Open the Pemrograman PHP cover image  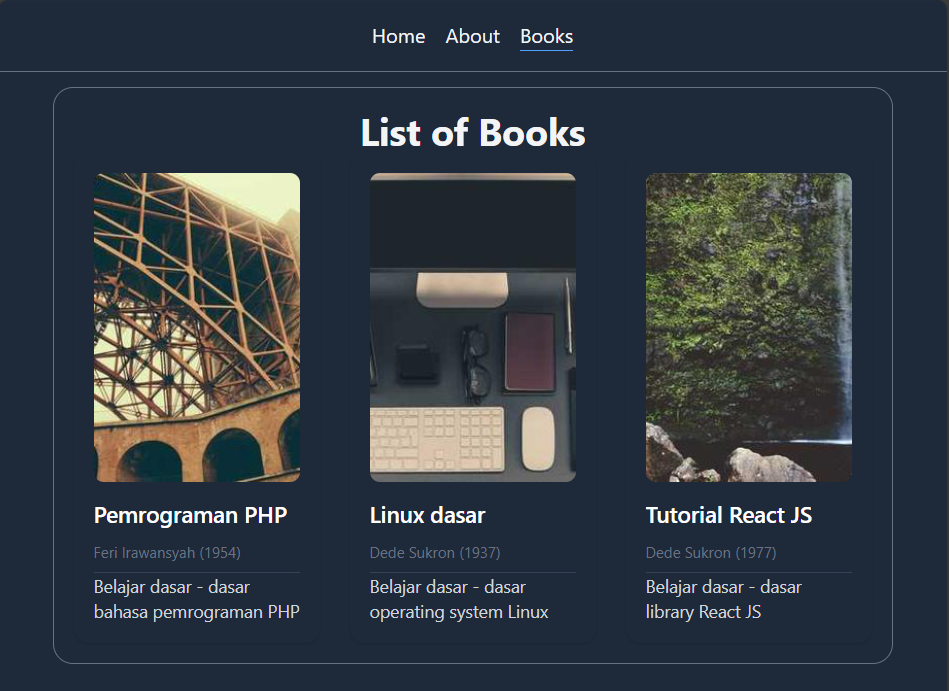pos(196,326)
